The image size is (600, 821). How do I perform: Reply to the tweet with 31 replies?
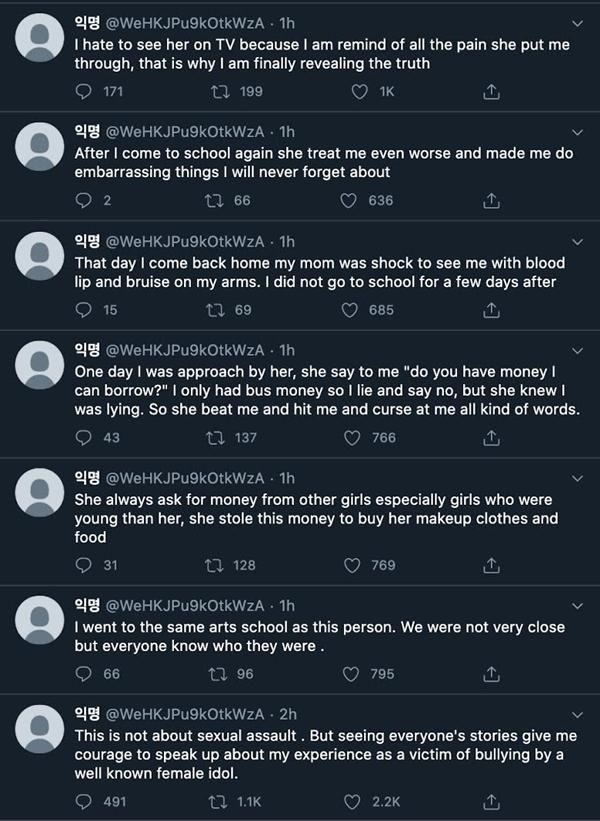pyautogui.click(x=84, y=565)
